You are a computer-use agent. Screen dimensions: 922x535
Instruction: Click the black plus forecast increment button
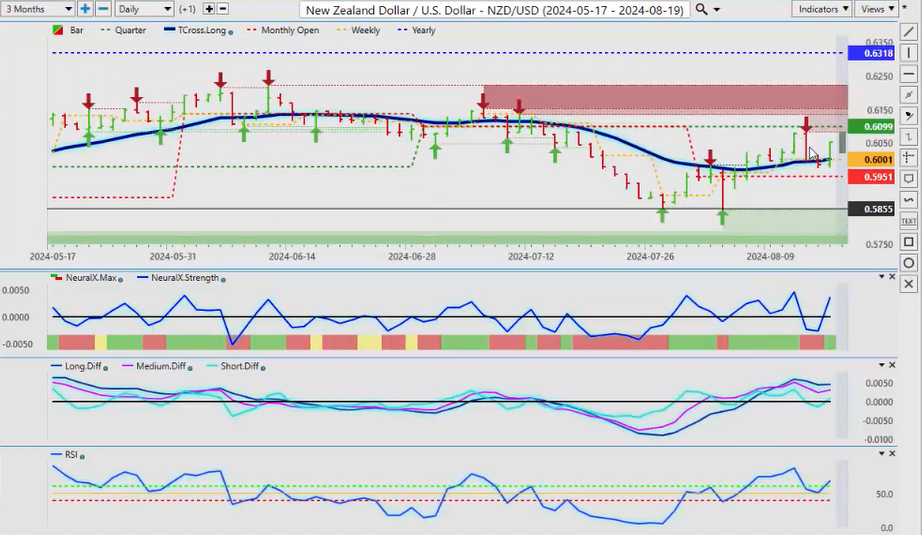[x=209, y=9]
